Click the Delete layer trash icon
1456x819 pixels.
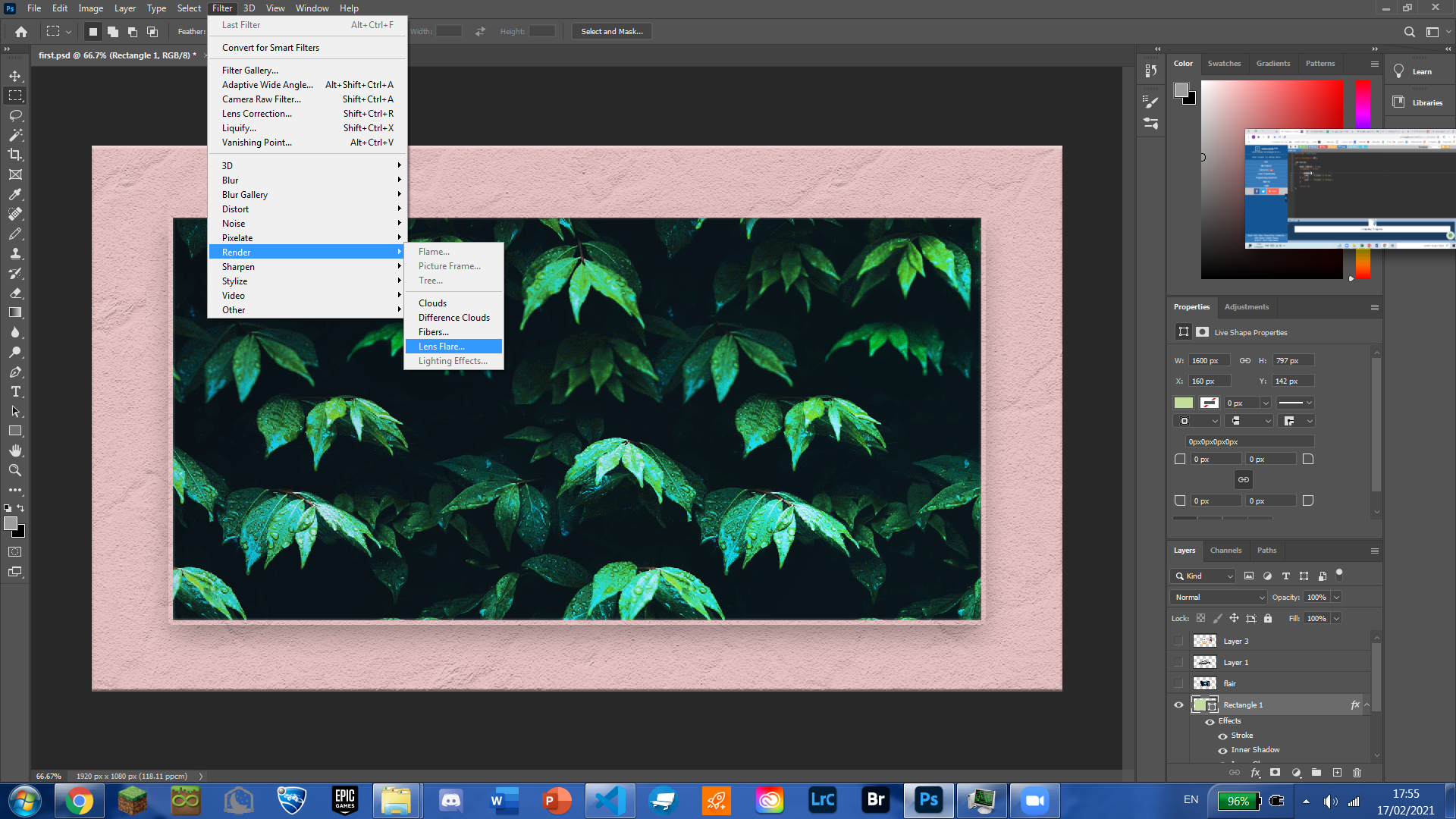click(x=1357, y=773)
